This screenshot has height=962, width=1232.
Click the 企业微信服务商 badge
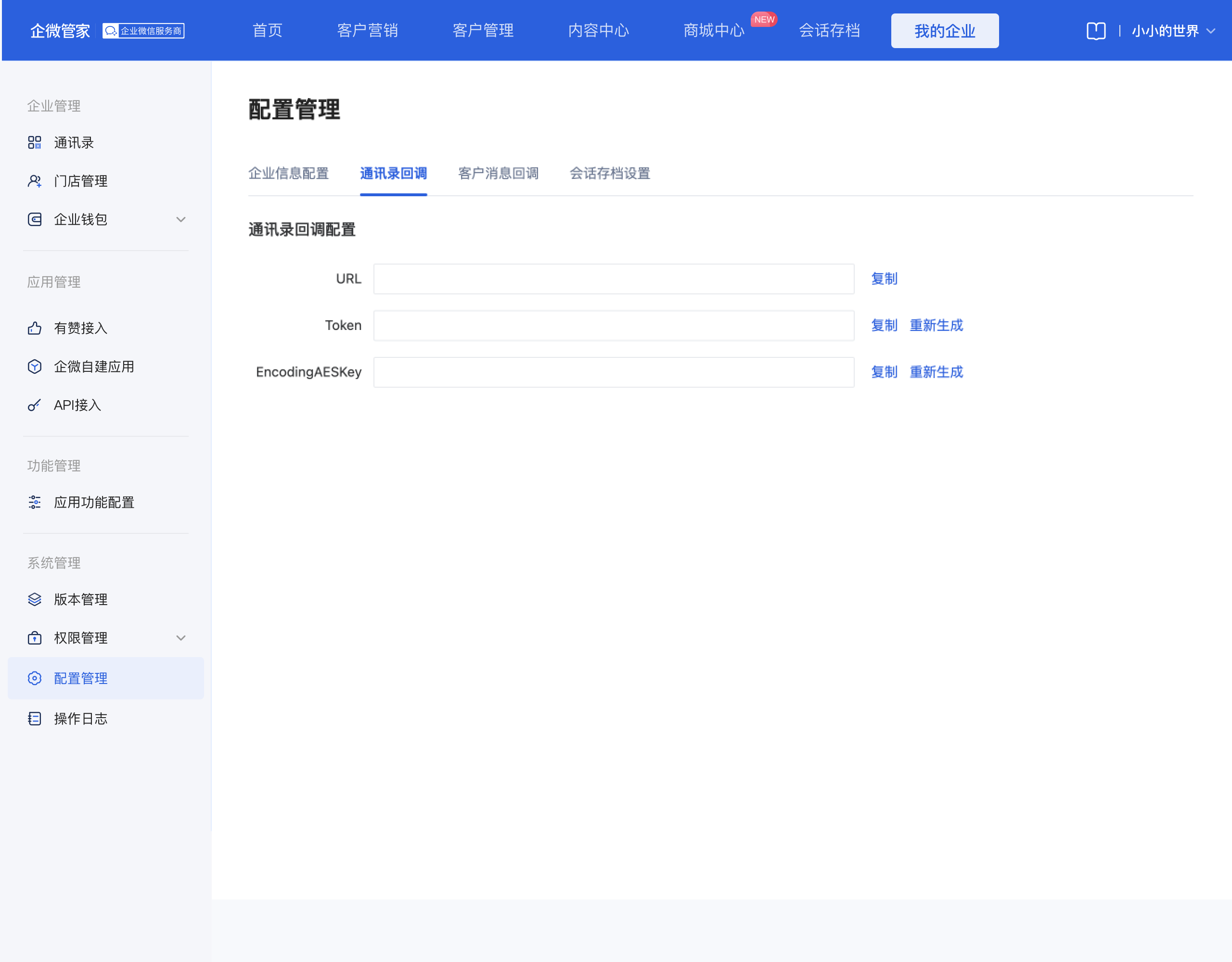(x=143, y=30)
